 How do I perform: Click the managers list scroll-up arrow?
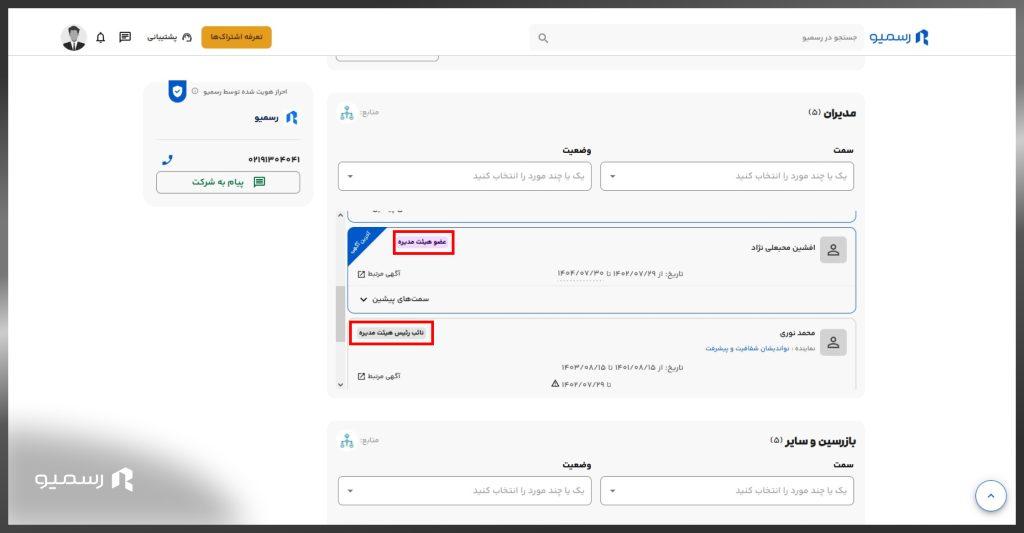[x=340, y=215]
